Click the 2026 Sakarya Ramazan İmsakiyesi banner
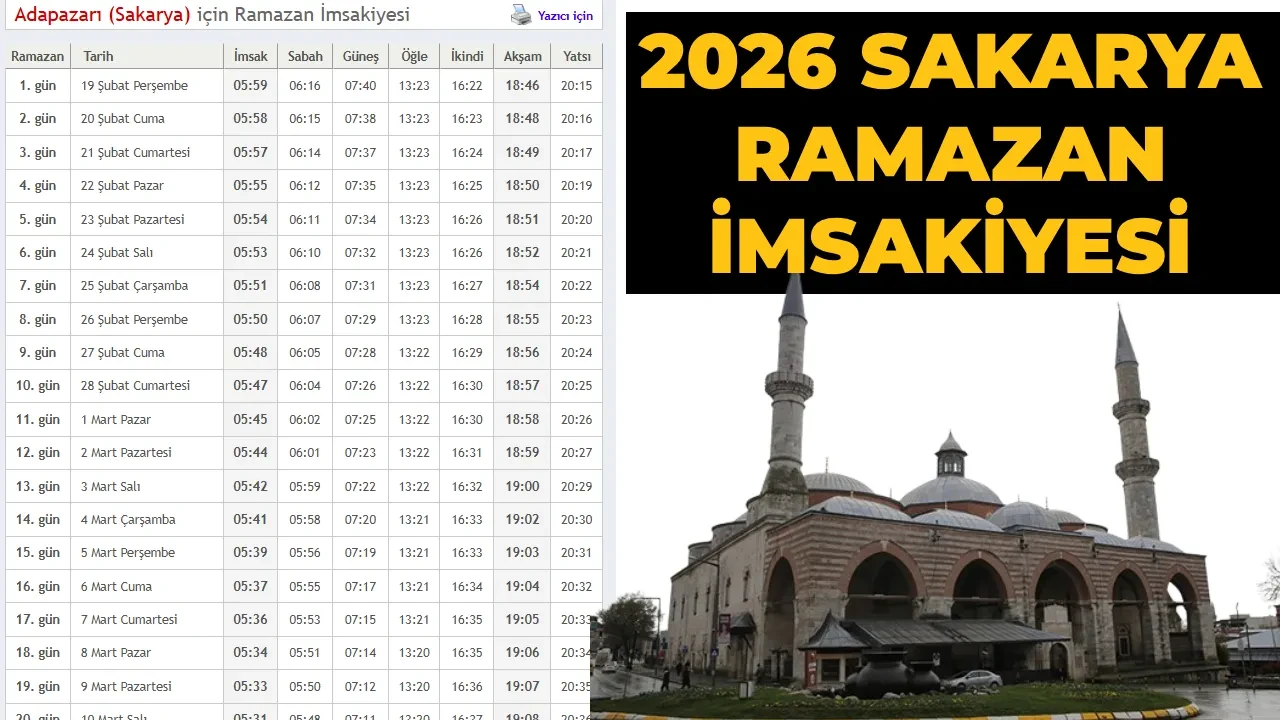This screenshot has height=720, width=1280. [950, 150]
